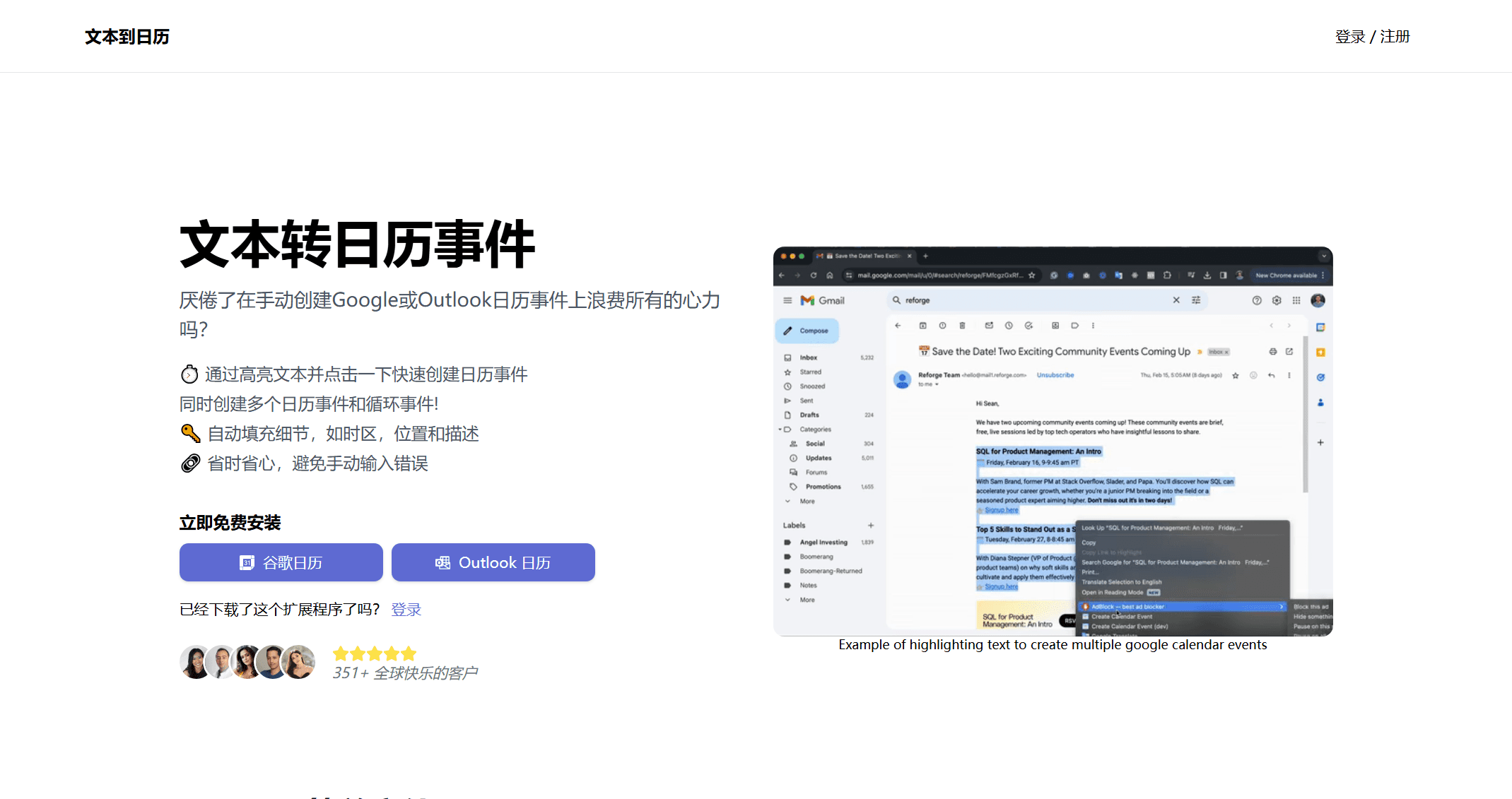Click the 文本到日历 site logo text
The height and width of the screenshot is (799, 1512).
[x=127, y=37]
